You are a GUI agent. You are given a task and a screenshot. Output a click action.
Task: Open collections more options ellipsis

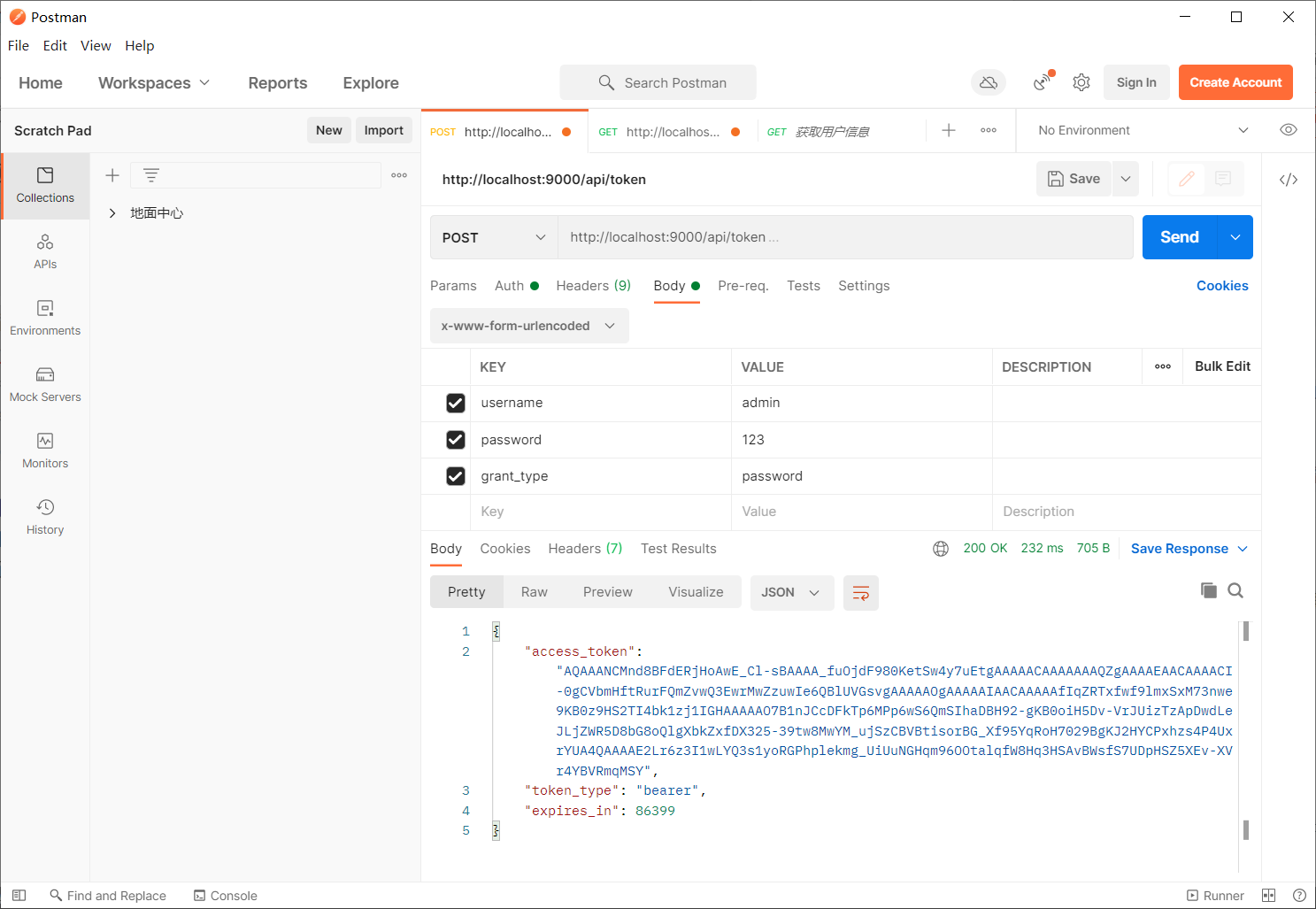[x=399, y=175]
